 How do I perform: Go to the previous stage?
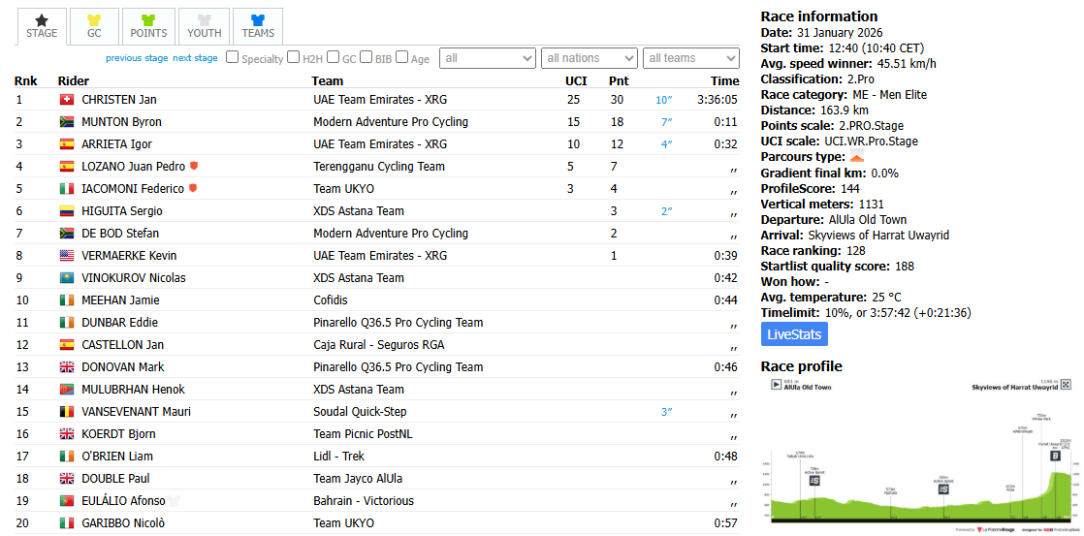[x=137, y=58]
